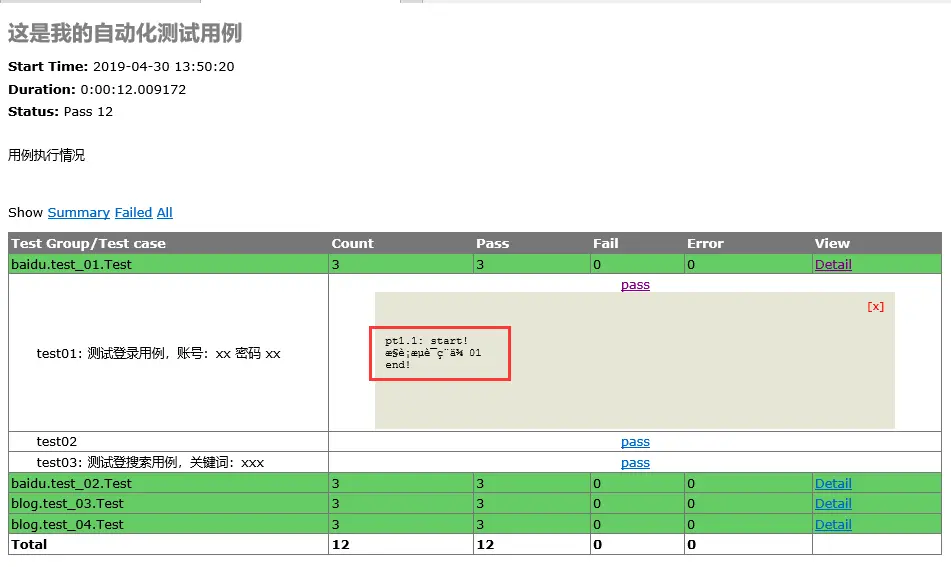
Task: Click the Fail column header
Action: coord(606,243)
